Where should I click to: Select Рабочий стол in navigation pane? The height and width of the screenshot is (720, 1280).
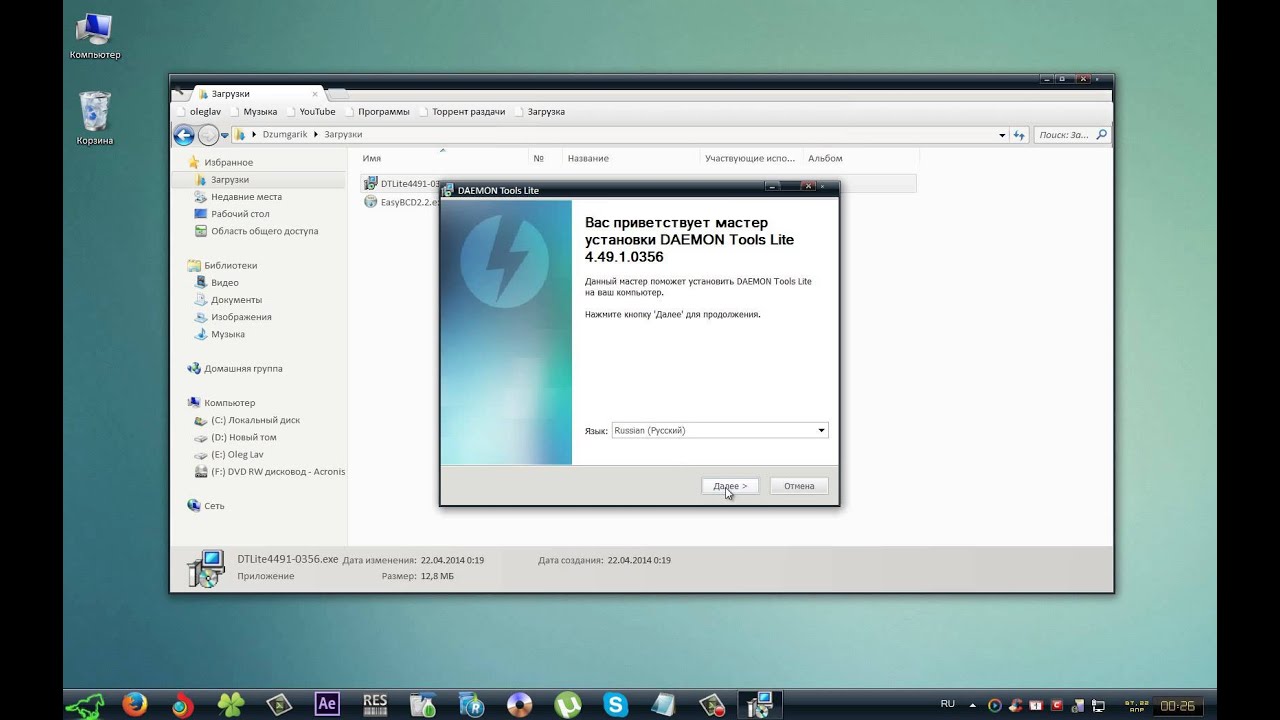[240, 214]
